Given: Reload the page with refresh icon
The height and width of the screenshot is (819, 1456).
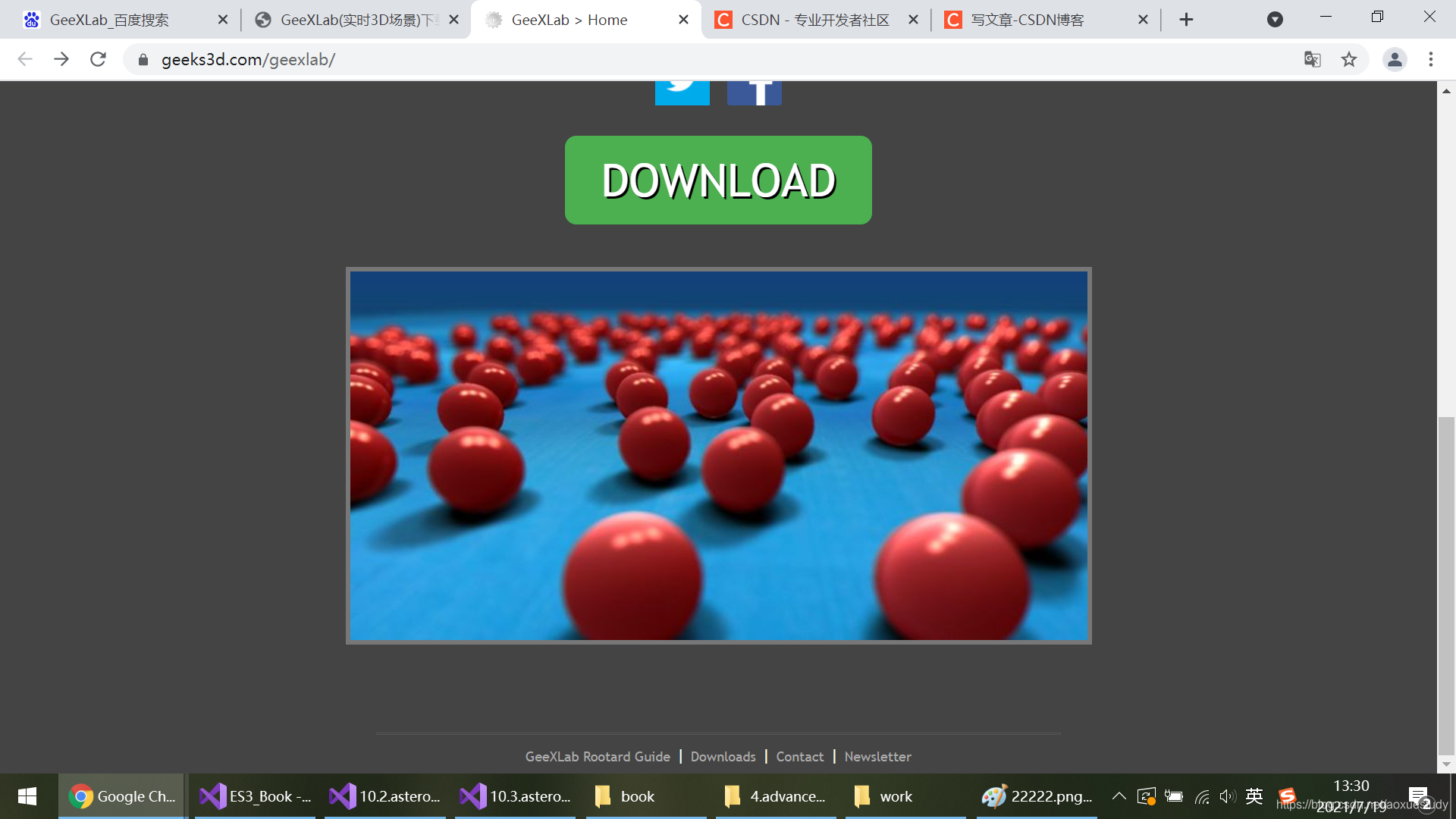Looking at the screenshot, I should [98, 59].
